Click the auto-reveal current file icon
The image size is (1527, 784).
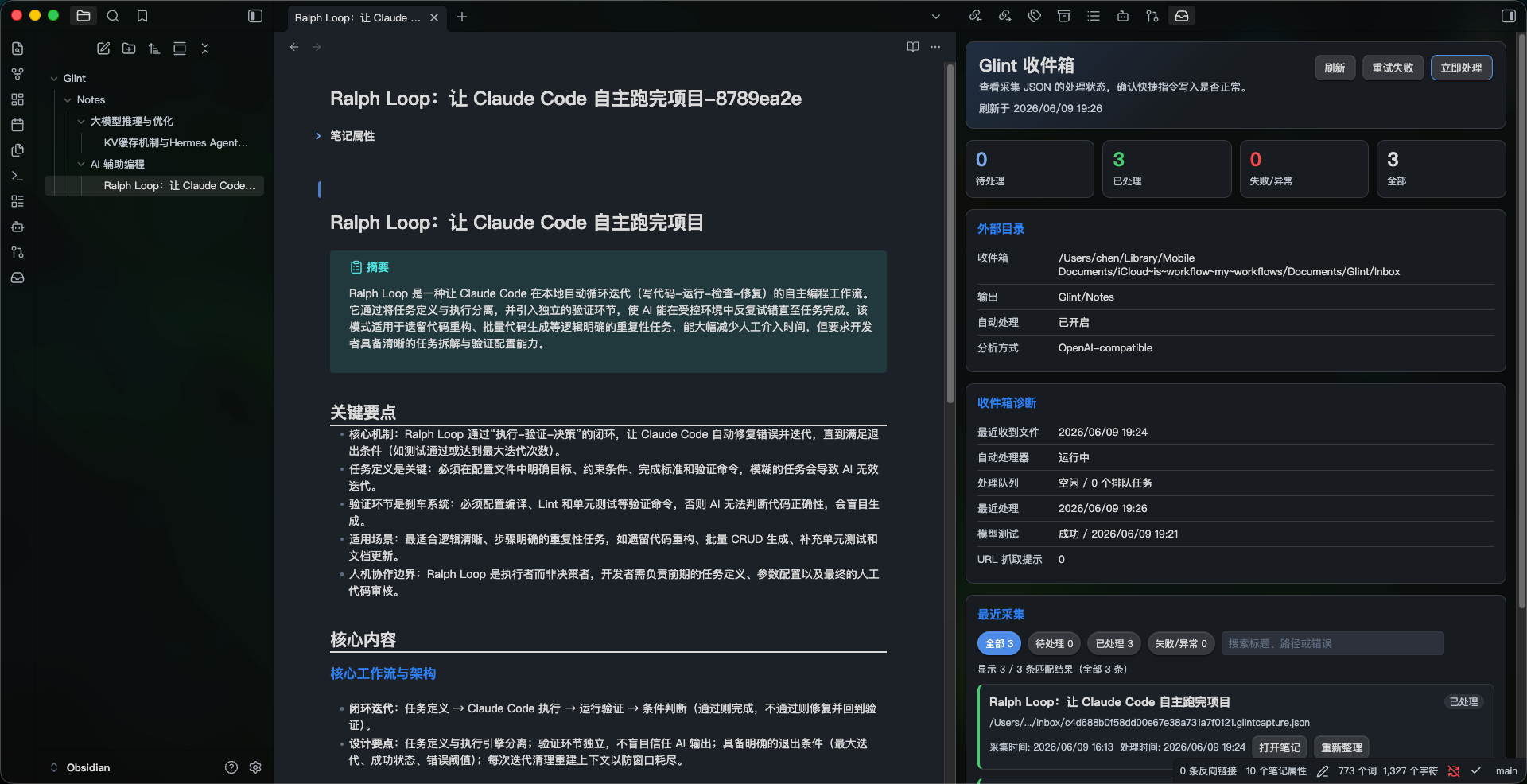(180, 49)
